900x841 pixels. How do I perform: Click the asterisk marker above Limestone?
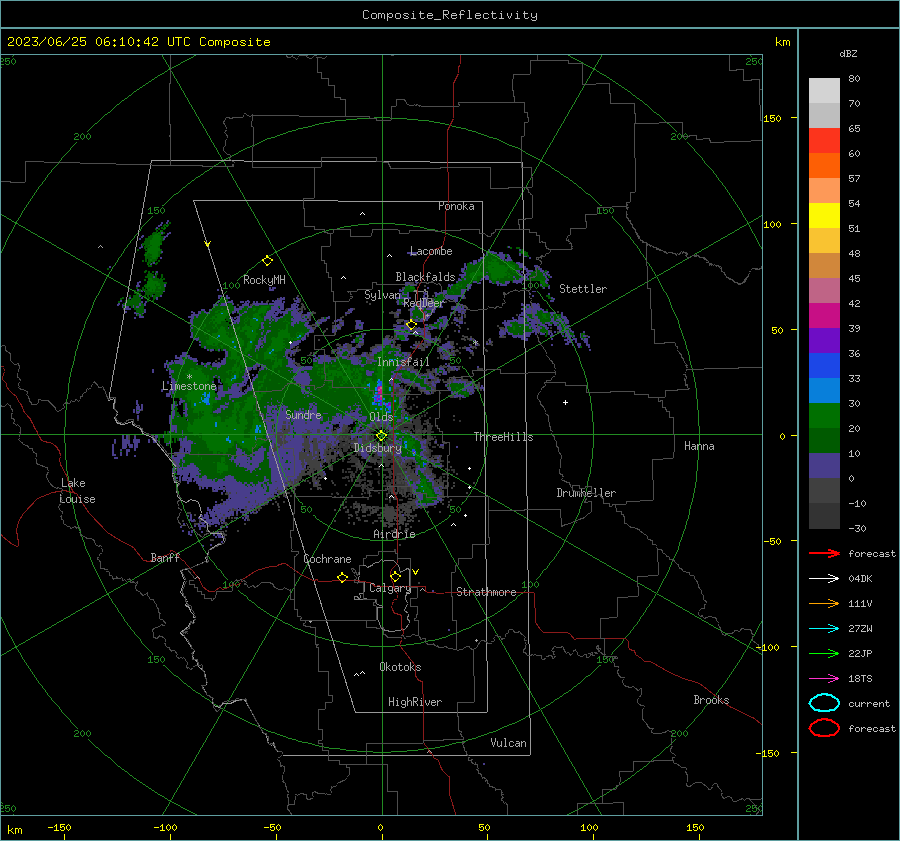(x=189, y=377)
